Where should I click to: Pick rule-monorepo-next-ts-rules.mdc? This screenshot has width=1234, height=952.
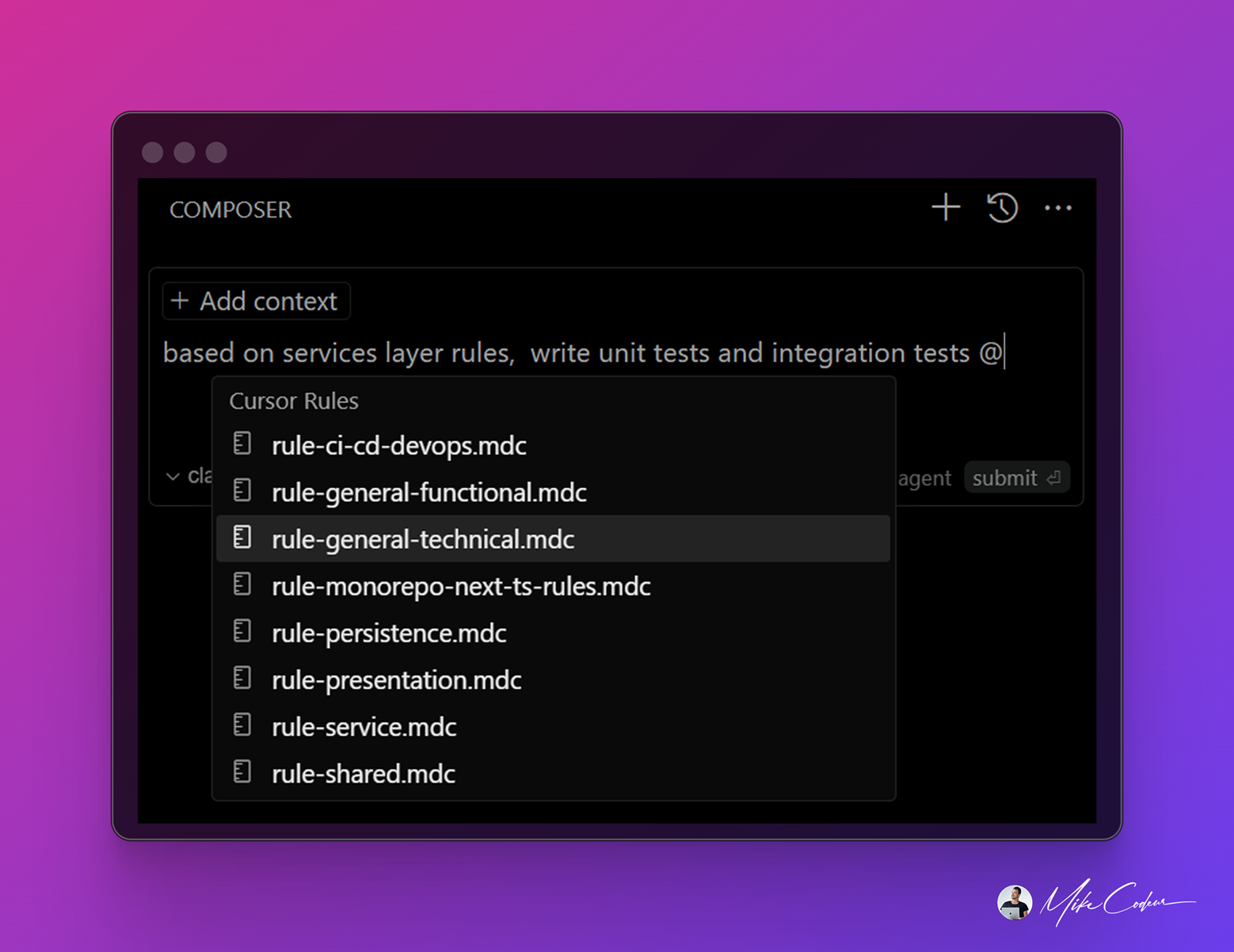tap(553, 586)
